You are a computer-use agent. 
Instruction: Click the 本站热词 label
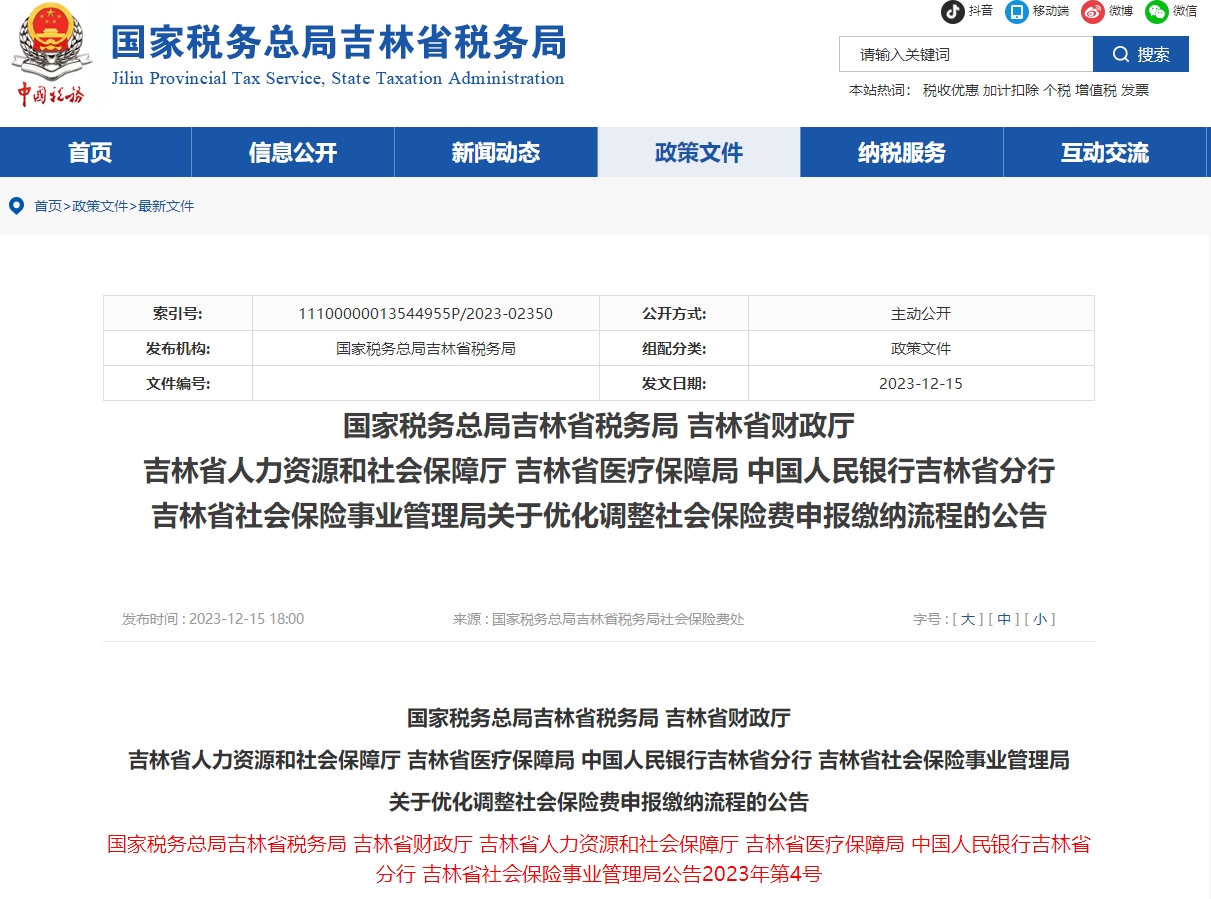[880, 90]
